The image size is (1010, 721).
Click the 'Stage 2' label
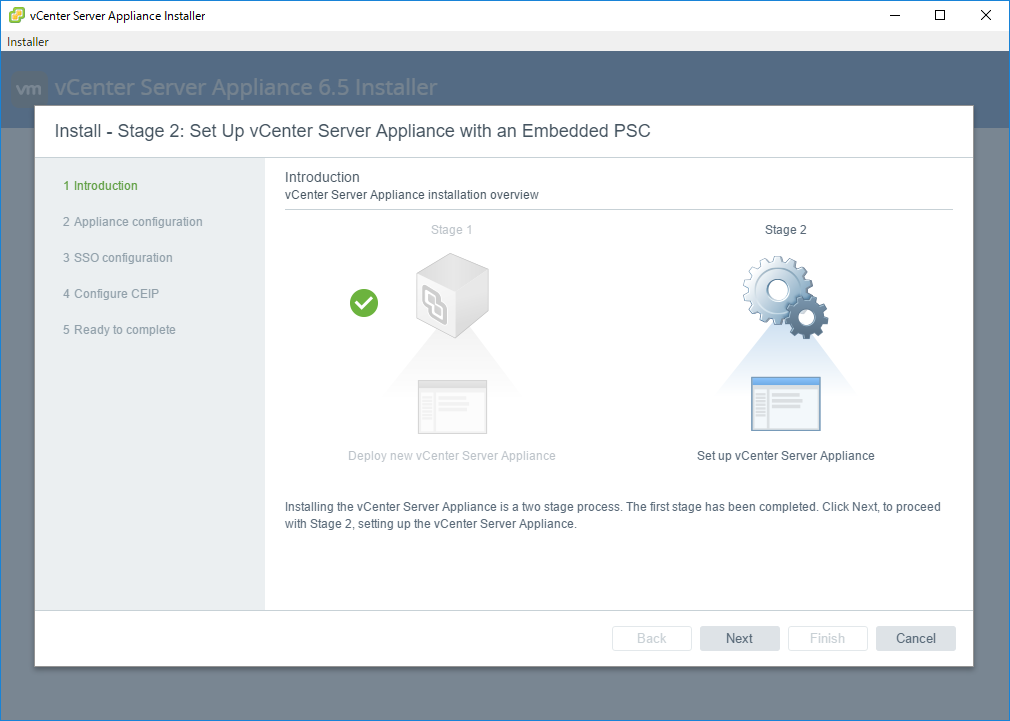tap(785, 230)
